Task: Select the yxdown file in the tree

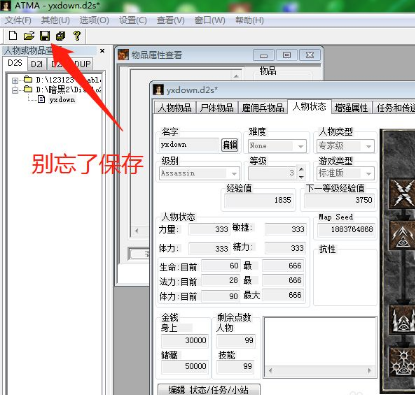Action: 62,99
